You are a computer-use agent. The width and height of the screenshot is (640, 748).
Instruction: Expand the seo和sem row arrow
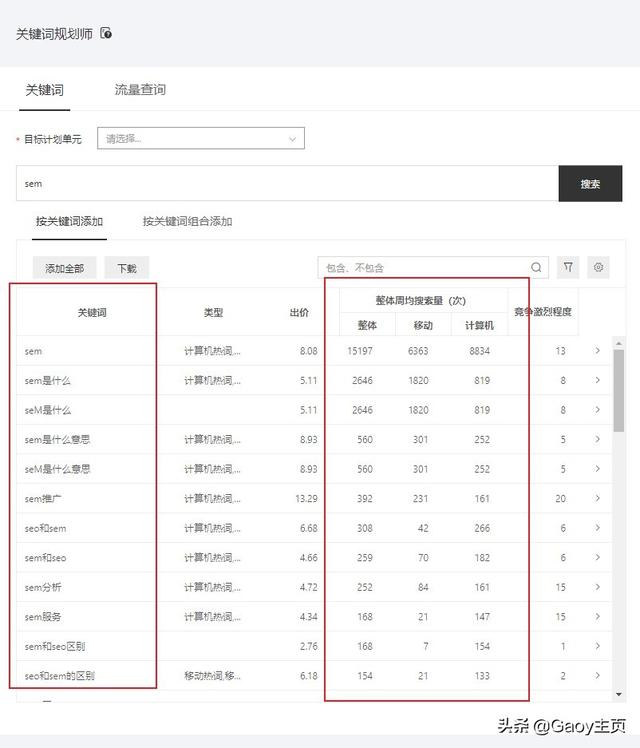tap(598, 528)
